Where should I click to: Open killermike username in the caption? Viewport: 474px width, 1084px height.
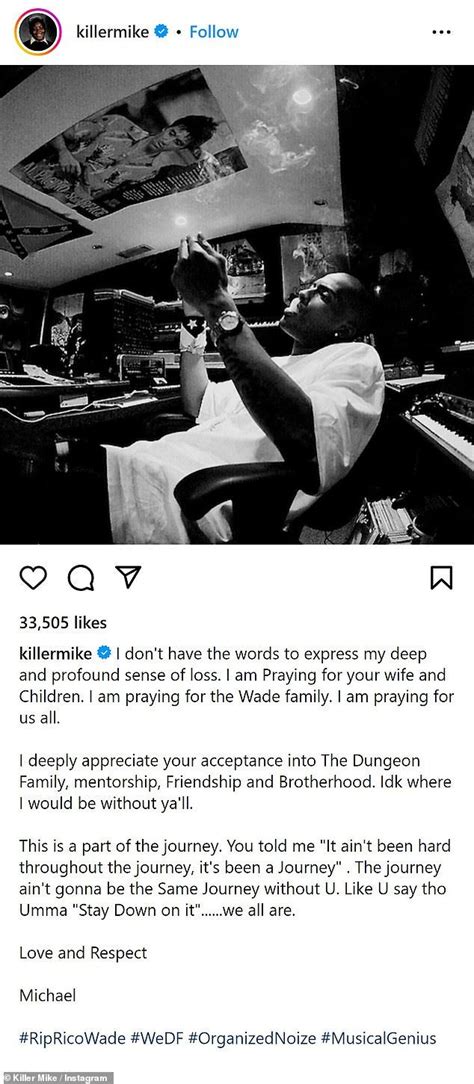58,653
